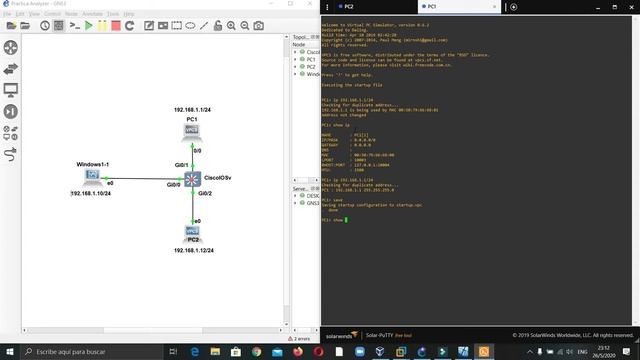Click the canvas vertical scrollbar

point(286,180)
